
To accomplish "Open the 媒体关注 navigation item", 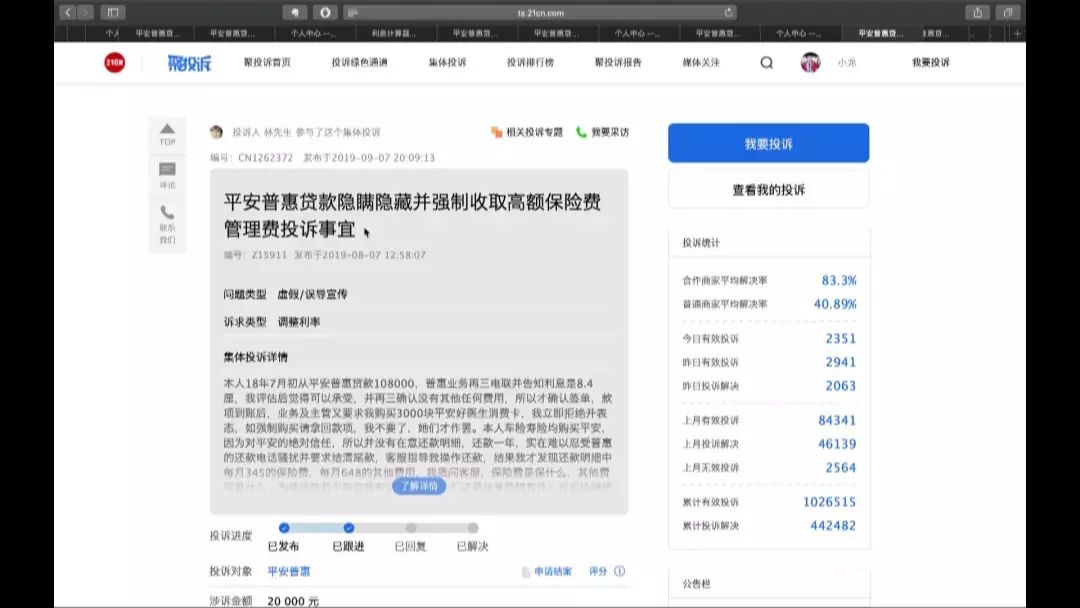I will (x=701, y=63).
